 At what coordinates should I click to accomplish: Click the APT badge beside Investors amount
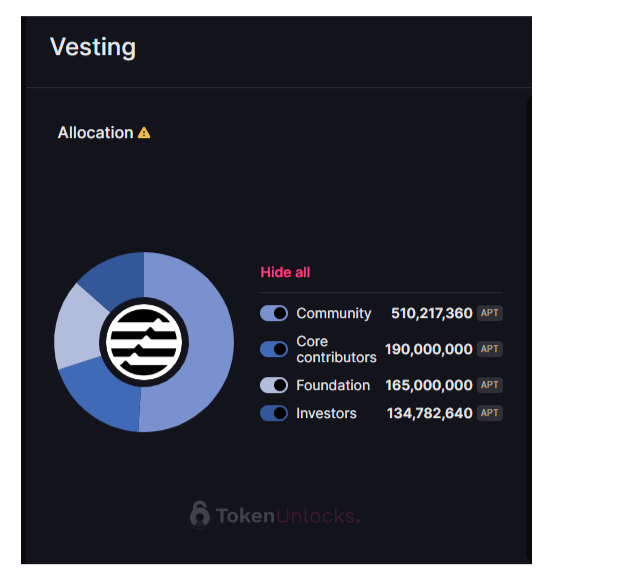[490, 413]
